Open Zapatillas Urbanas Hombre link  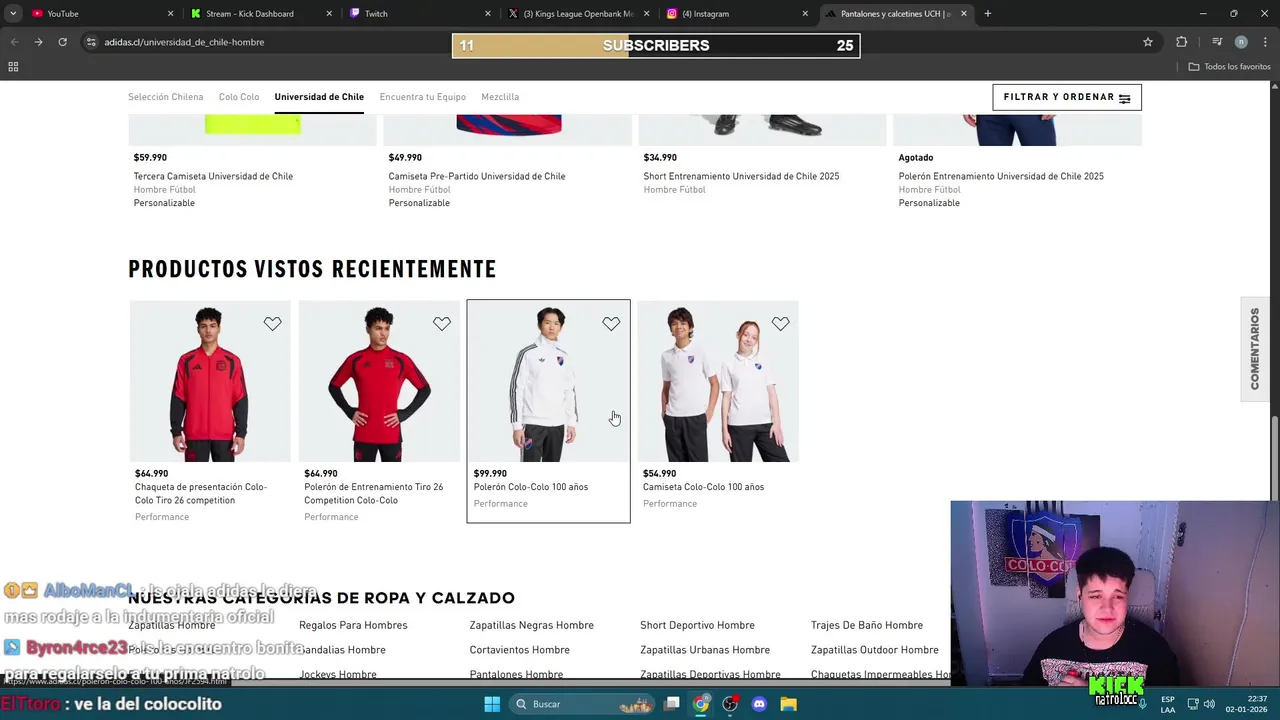tap(705, 650)
